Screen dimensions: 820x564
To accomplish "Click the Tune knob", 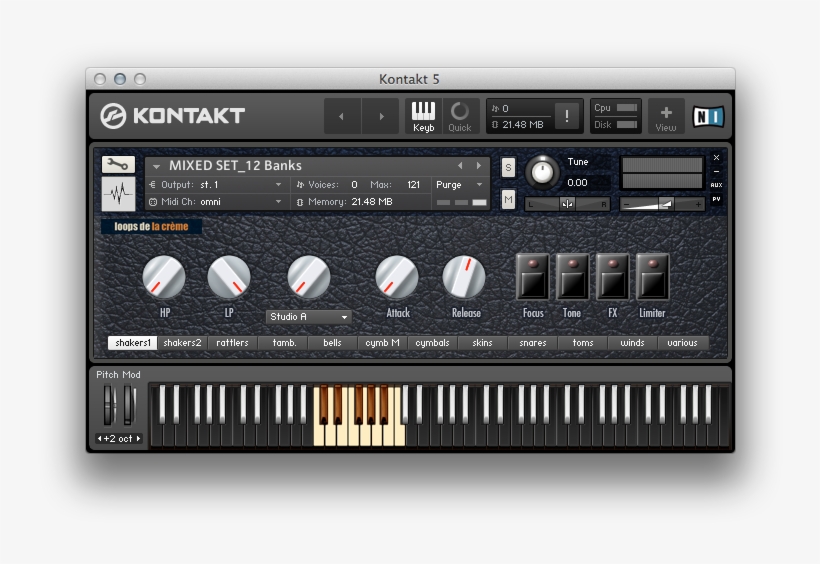I will tap(541, 171).
